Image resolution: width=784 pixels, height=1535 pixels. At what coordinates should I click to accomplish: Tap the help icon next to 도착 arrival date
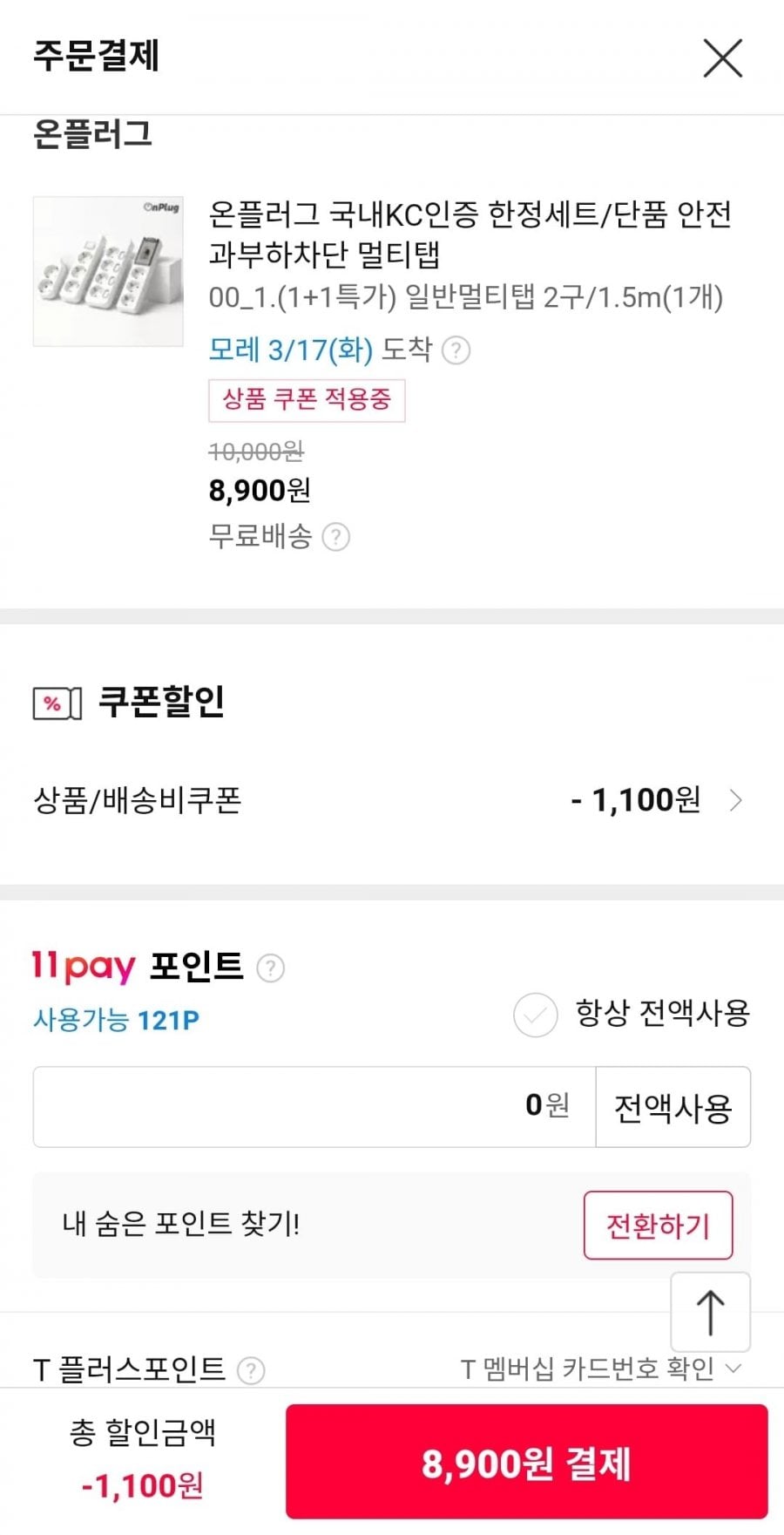click(456, 350)
